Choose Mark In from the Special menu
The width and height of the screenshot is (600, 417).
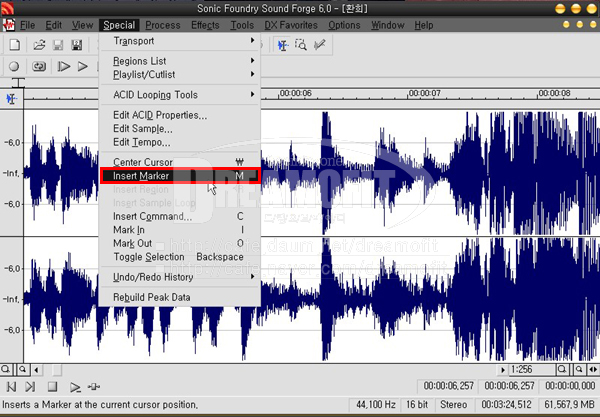pyautogui.click(x=180, y=230)
